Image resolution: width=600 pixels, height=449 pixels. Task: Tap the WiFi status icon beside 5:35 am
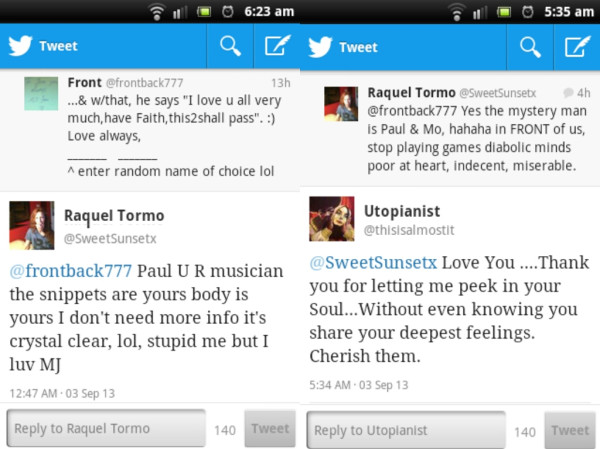(457, 11)
